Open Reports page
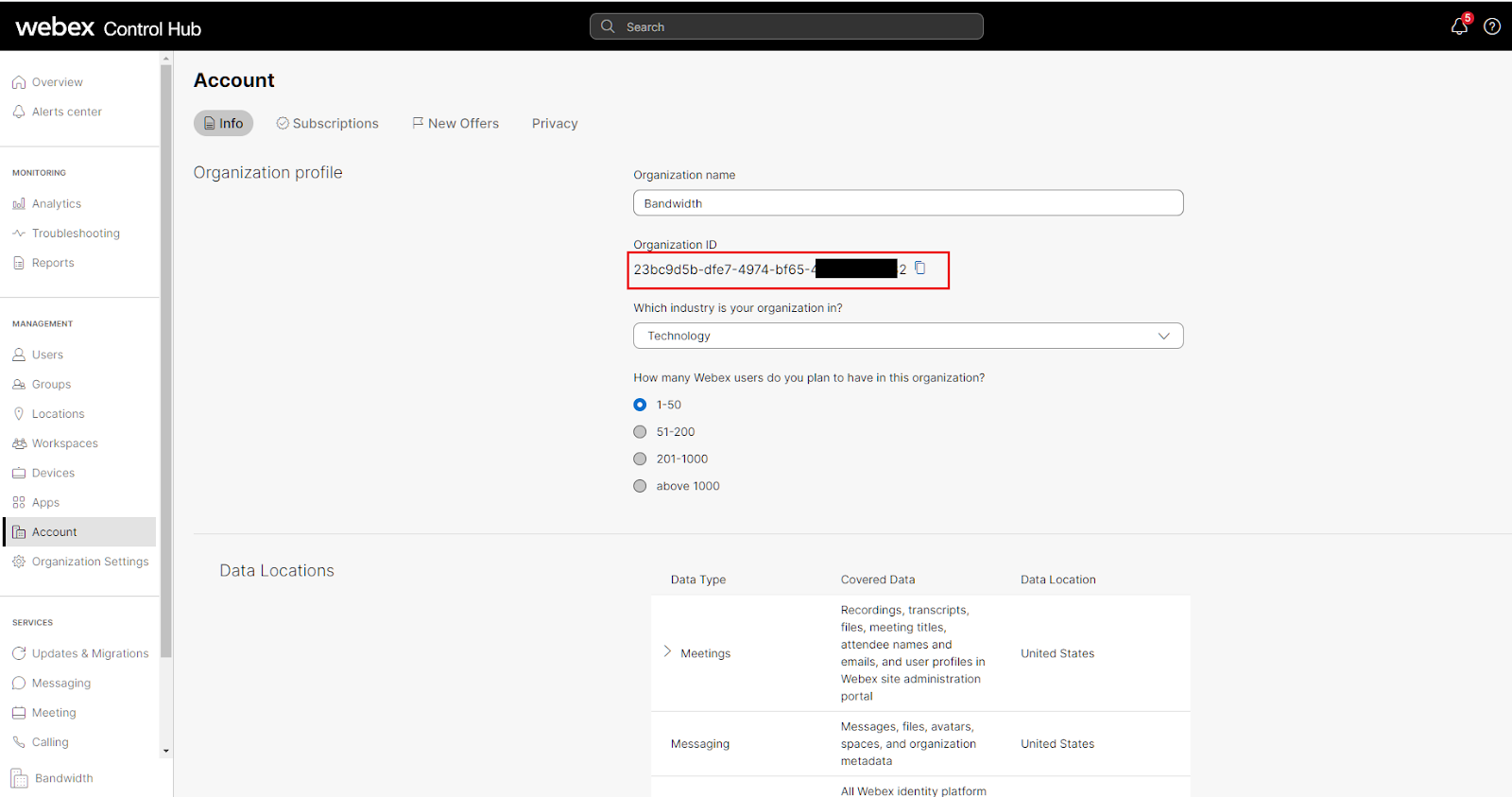The width and height of the screenshot is (1512, 797). click(53, 263)
